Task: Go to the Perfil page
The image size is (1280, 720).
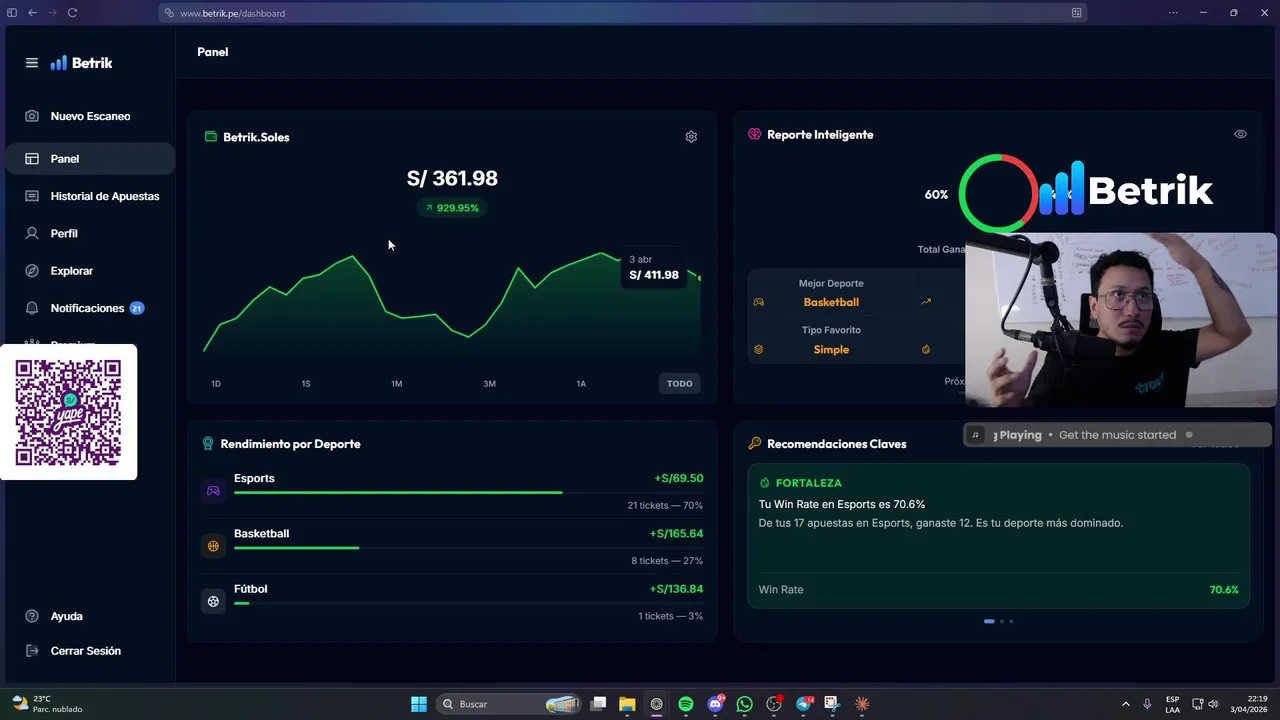Action: (90, 233)
